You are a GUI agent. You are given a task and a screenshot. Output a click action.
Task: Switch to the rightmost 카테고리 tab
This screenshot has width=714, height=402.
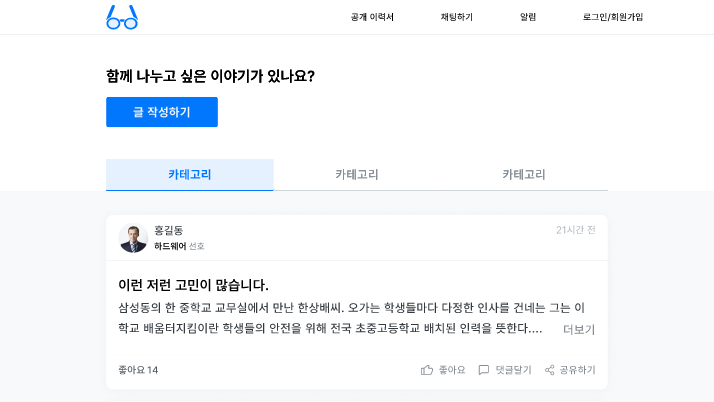(x=524, y=175)
